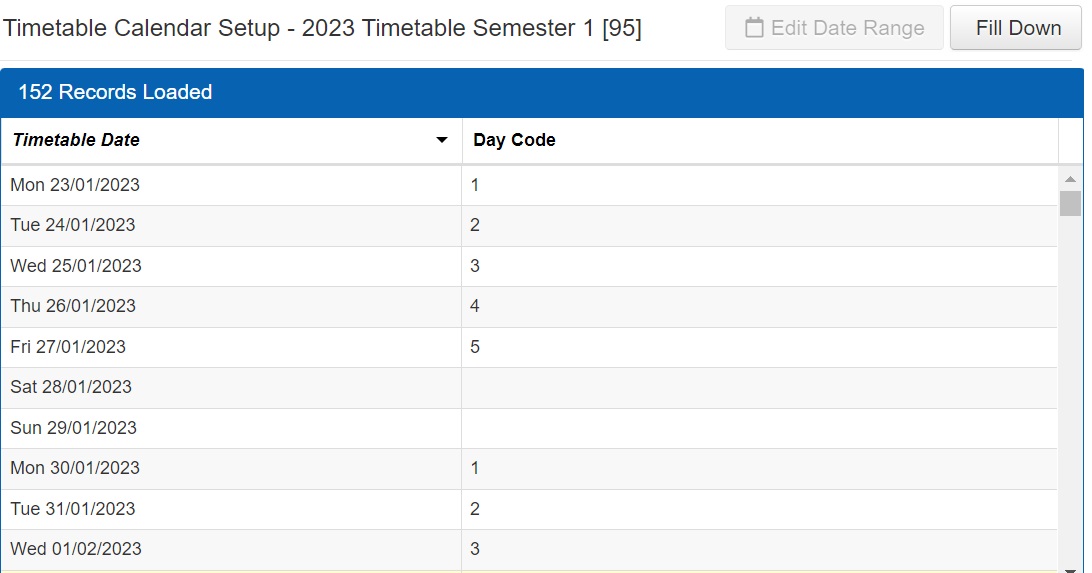Image resolution: width=1092 pixels, height=573 pixels.
Task: Select Day Code cell for Fri 27/01/2023
Action: [759, 347]
